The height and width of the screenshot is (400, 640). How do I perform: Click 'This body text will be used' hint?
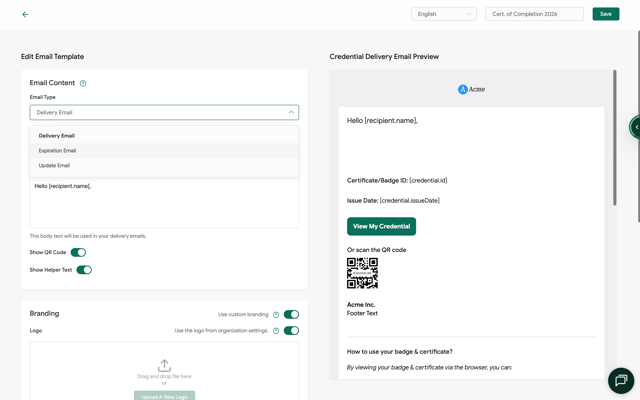[88, 236]
